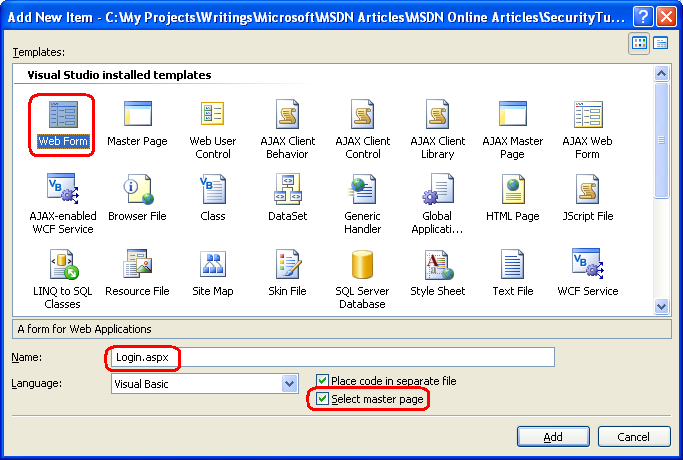Toggle Place code in separate file checkbox
The image size is (683, 460).
(322, 381)
